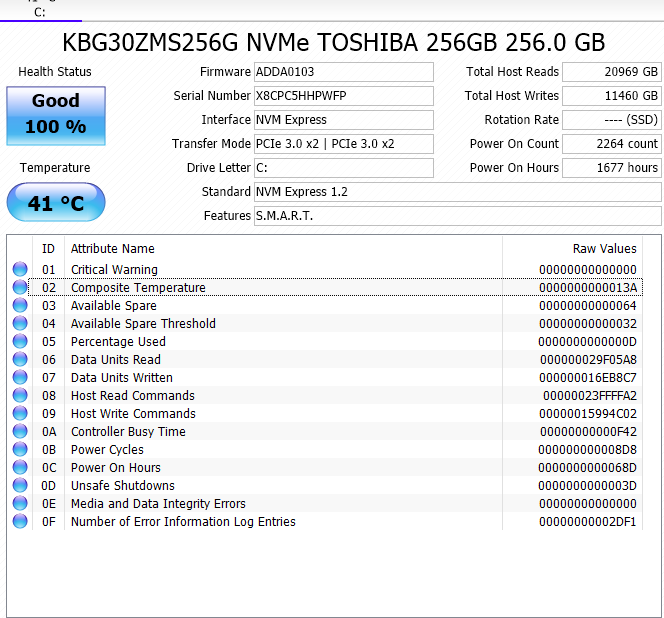Click raw value 0000000000068D
The width and height of the screenshot is (664, 618).
(x=588, y=468)
